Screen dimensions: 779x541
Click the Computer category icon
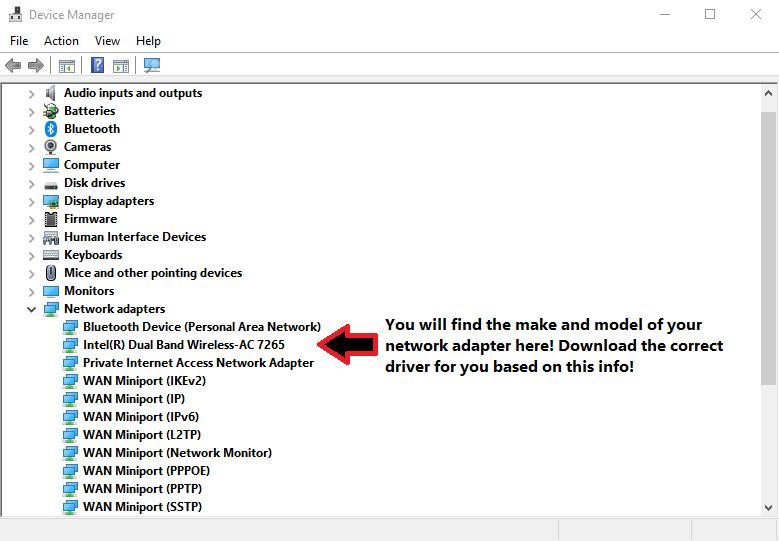click(51, 165)
